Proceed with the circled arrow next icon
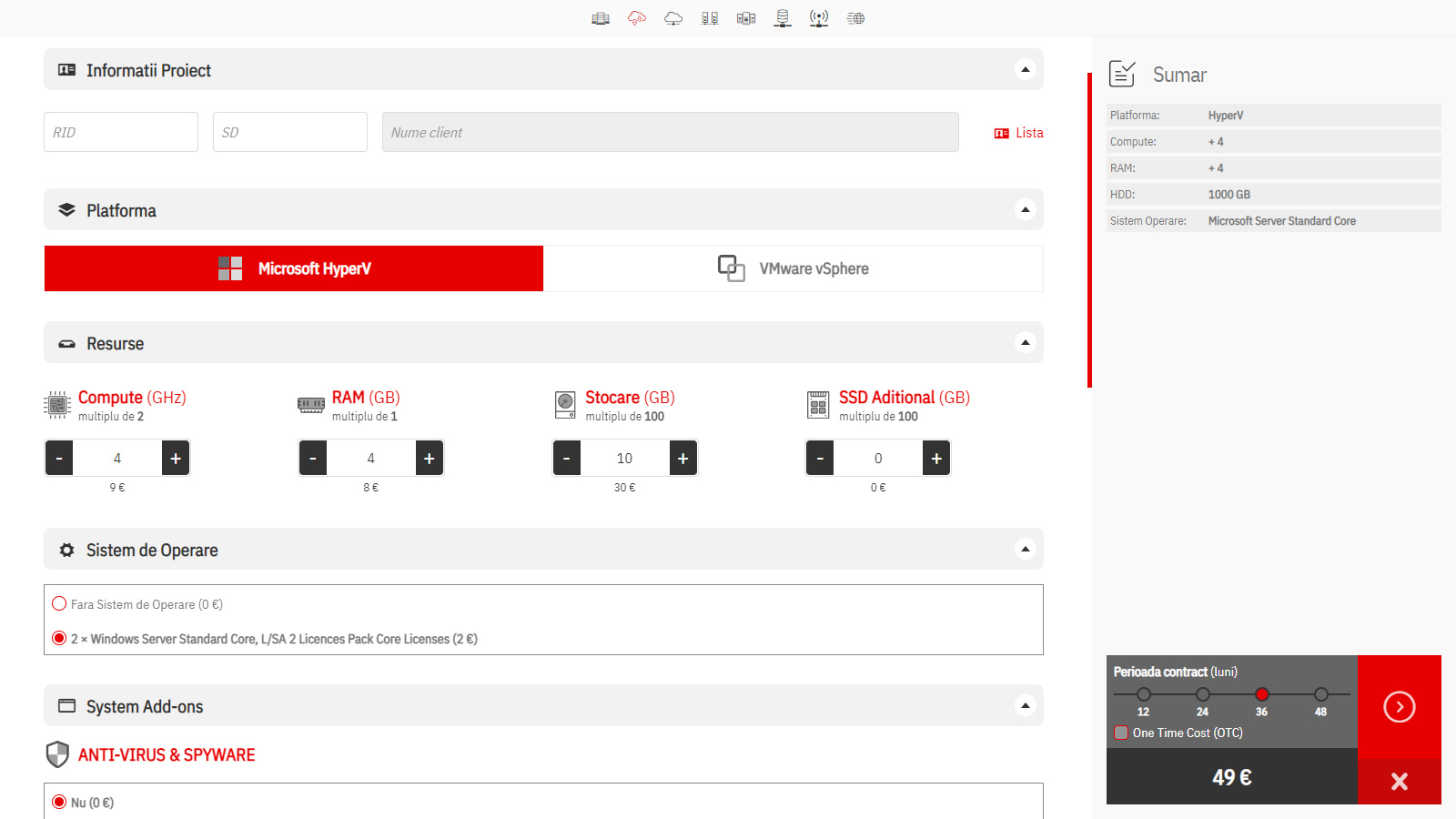The height and width of the screenshot is (819, 1456). pyautogui.click(x=1399, y=707)
